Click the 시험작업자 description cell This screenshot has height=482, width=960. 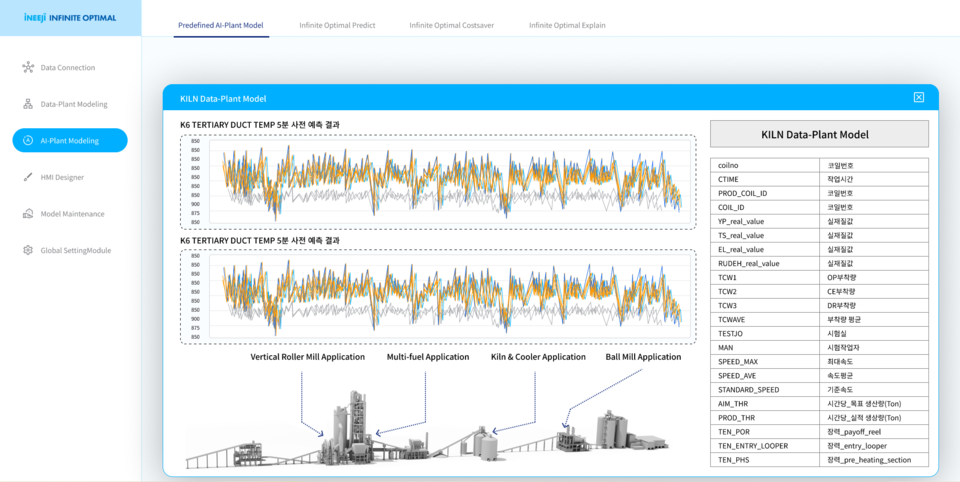[874, 348]
